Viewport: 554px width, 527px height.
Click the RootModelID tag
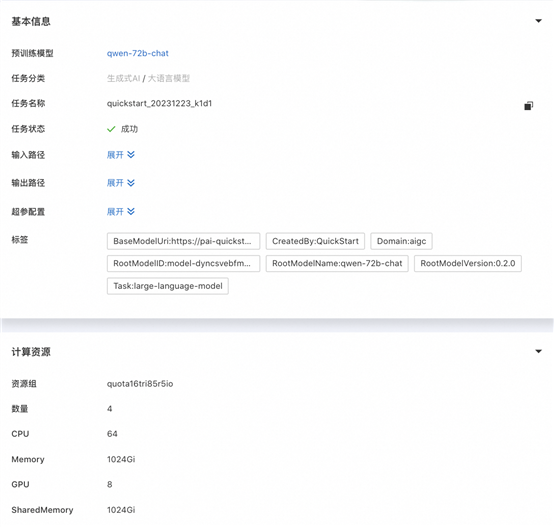(x=183, y=264)
